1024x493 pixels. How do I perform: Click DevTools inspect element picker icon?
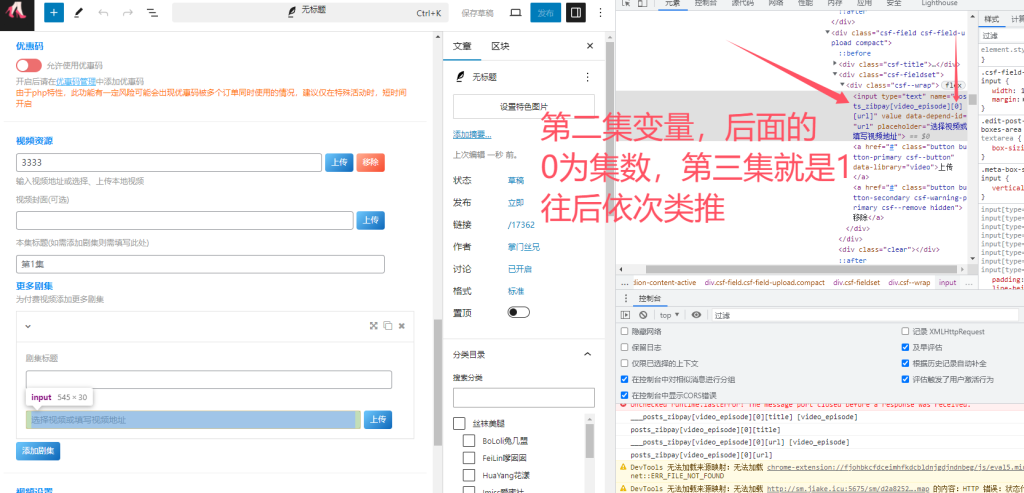pos(626,3)
